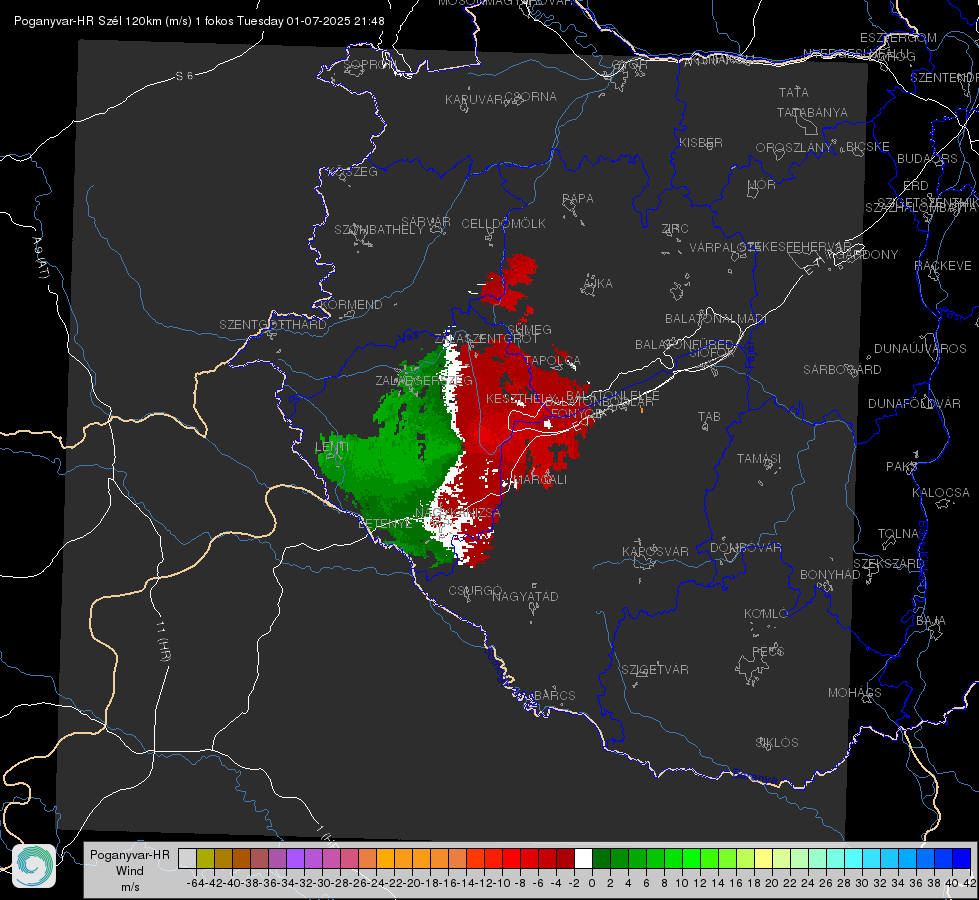Select the KORMEND city label
979x900 pixels.
tap(352, 304)
